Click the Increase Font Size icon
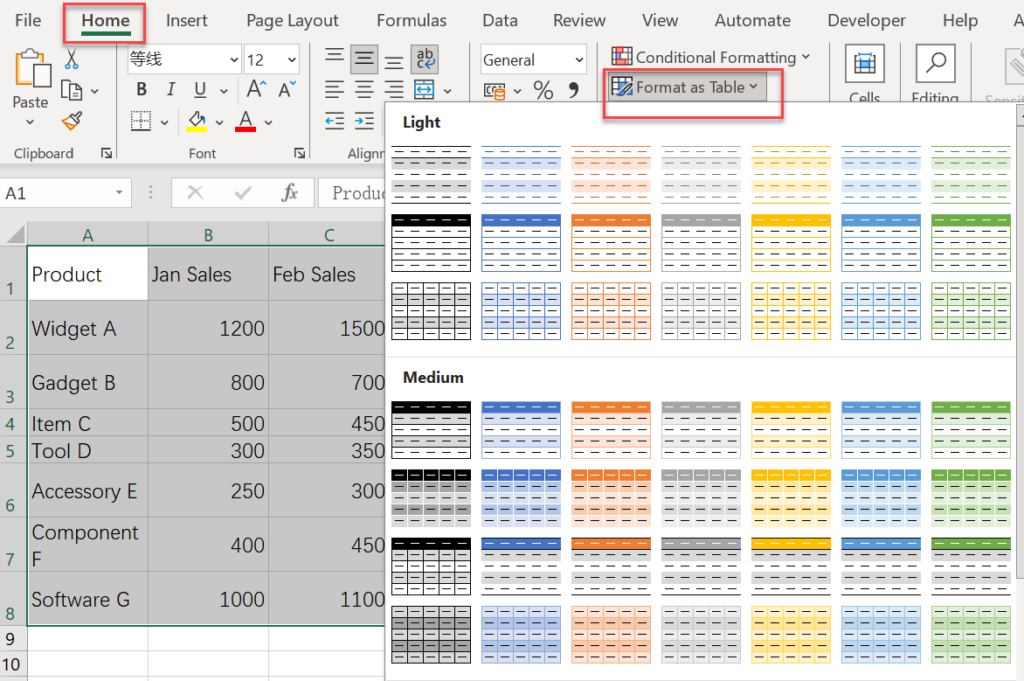Image resolution: width=1024 pixels, height=681 pixels. [x=256, y=88]
